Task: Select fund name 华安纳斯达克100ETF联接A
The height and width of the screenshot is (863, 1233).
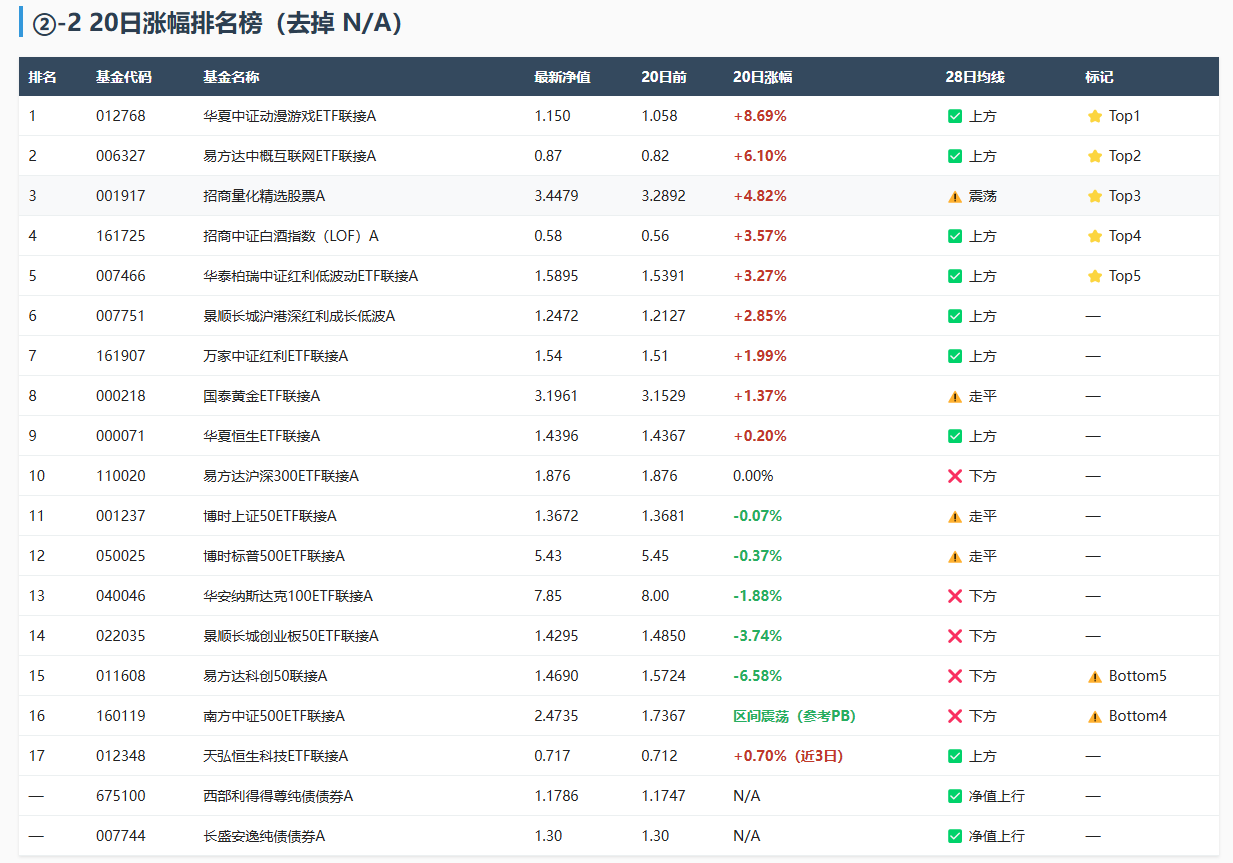Action: (288, 596)
